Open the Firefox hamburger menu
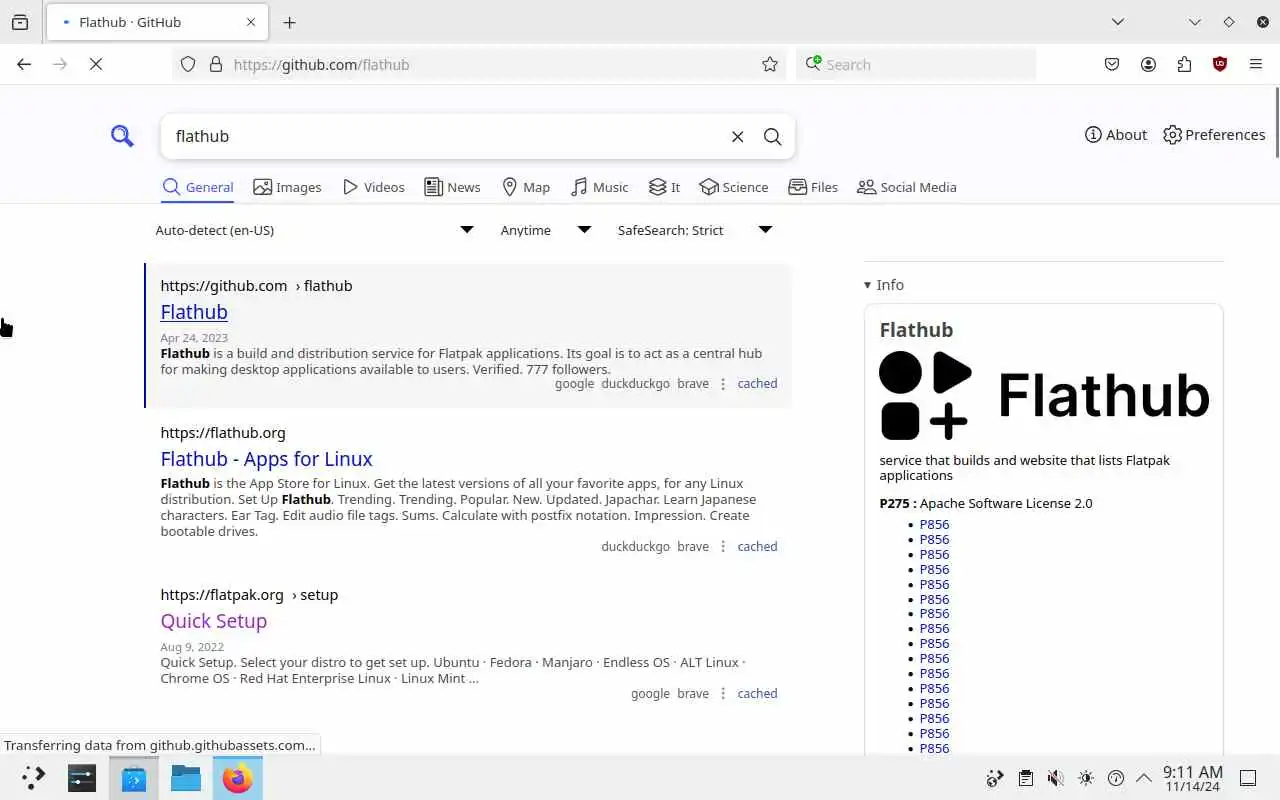 pyautogui.click(x=1256, y=64)
